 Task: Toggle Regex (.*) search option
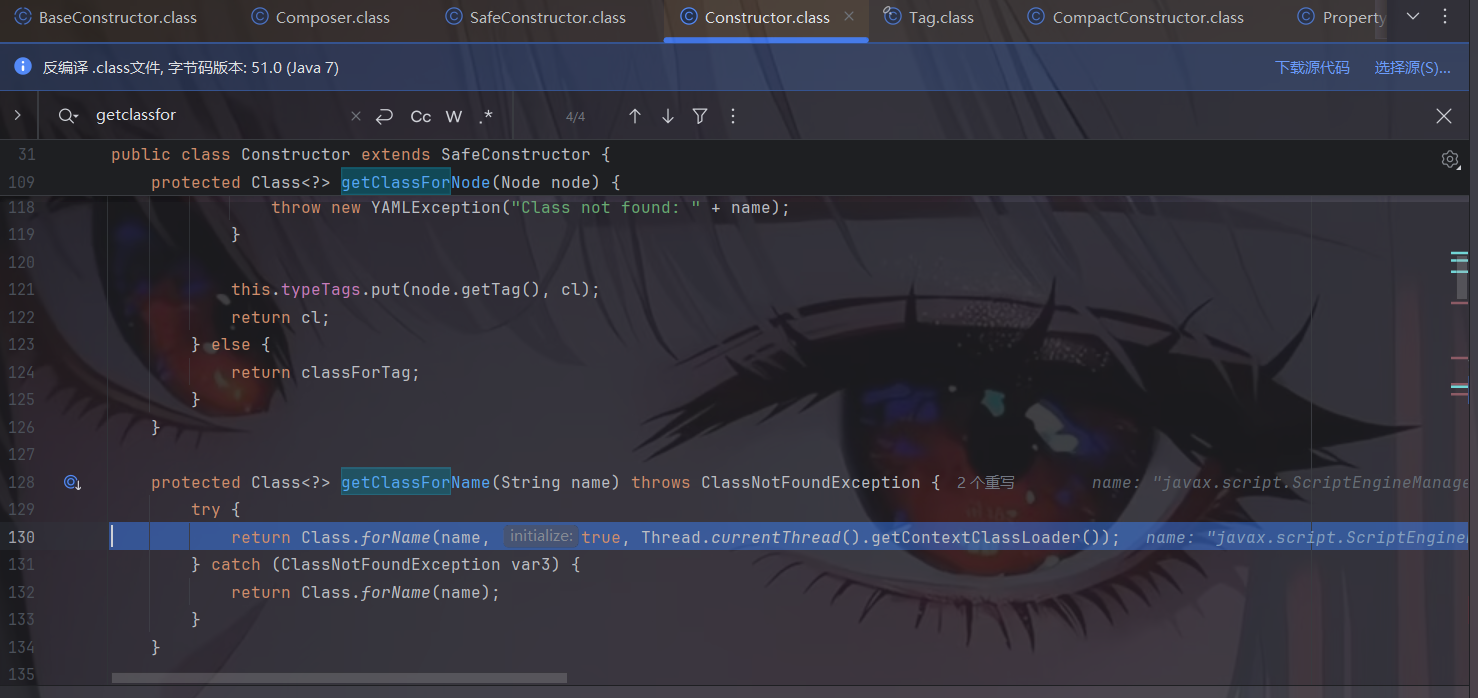coord(486,116)
